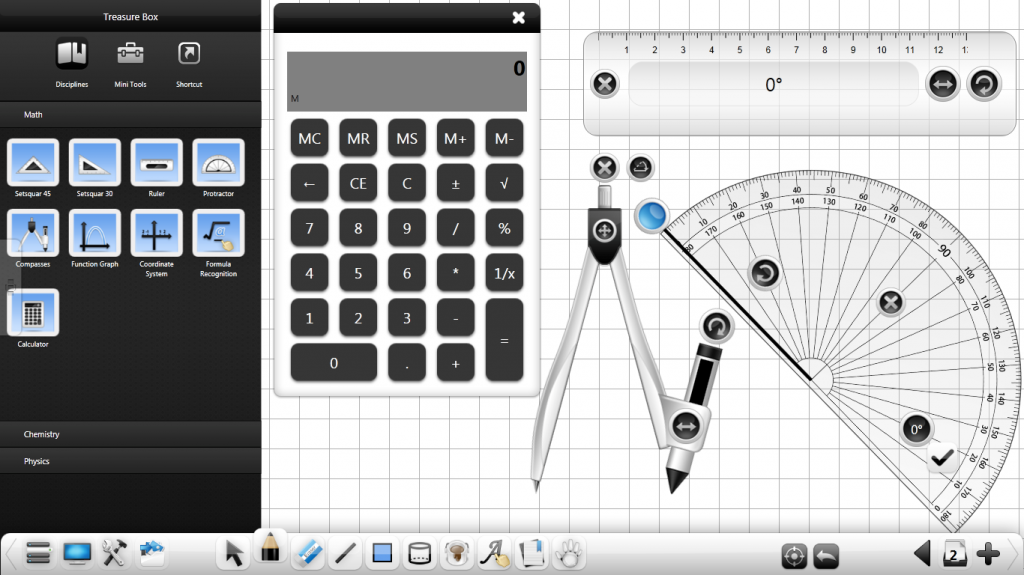Click the MR memory recall key
This screenshot has height=575, width=1024.
358,138
